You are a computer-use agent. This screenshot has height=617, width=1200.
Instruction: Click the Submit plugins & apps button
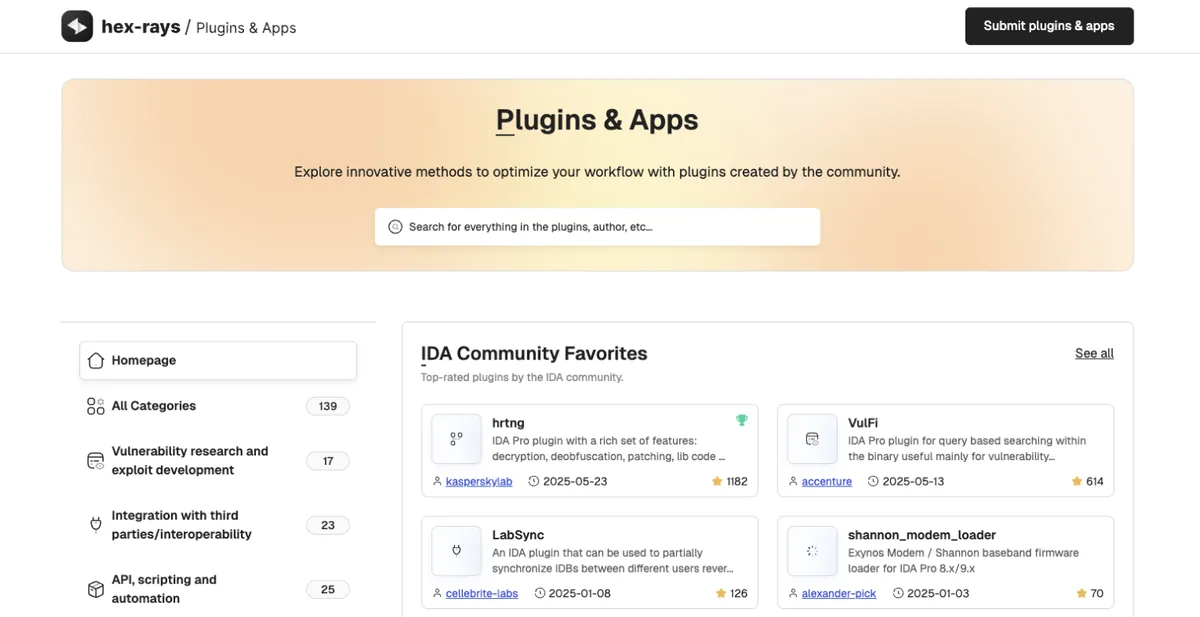(x=1049, y=26)
